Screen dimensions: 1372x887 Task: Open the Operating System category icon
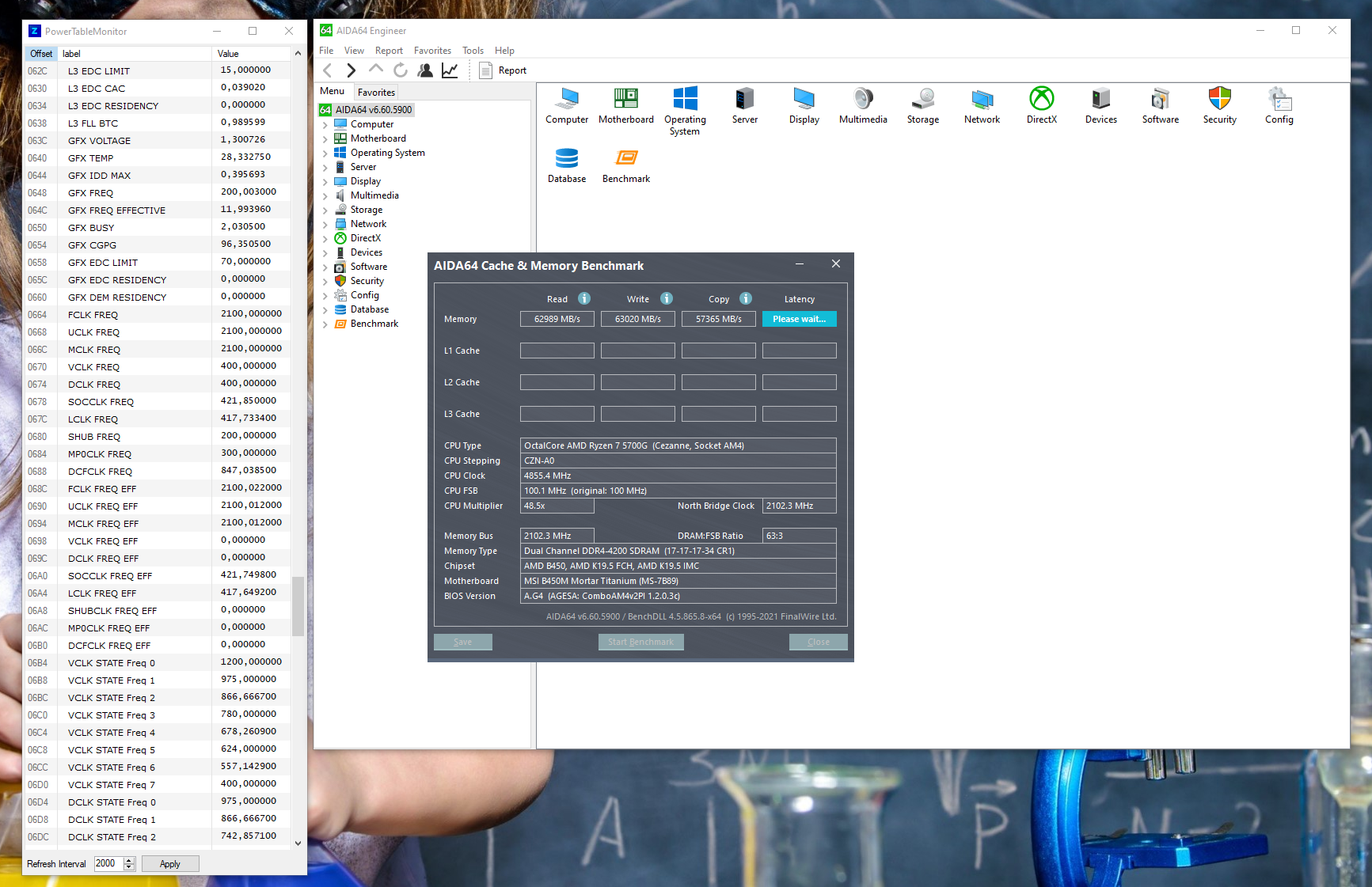pos(685,111)
